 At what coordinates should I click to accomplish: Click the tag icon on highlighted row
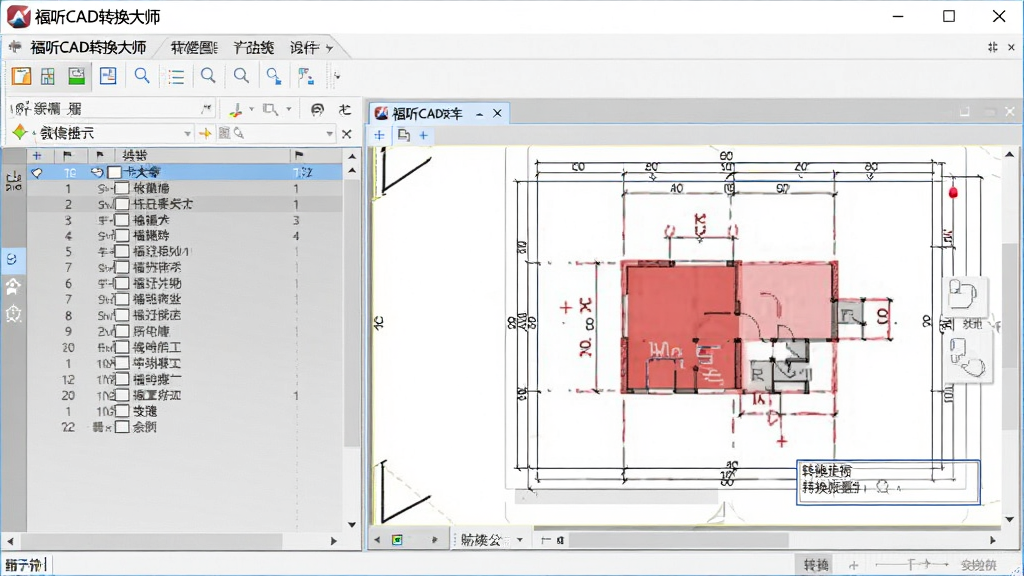37,172
